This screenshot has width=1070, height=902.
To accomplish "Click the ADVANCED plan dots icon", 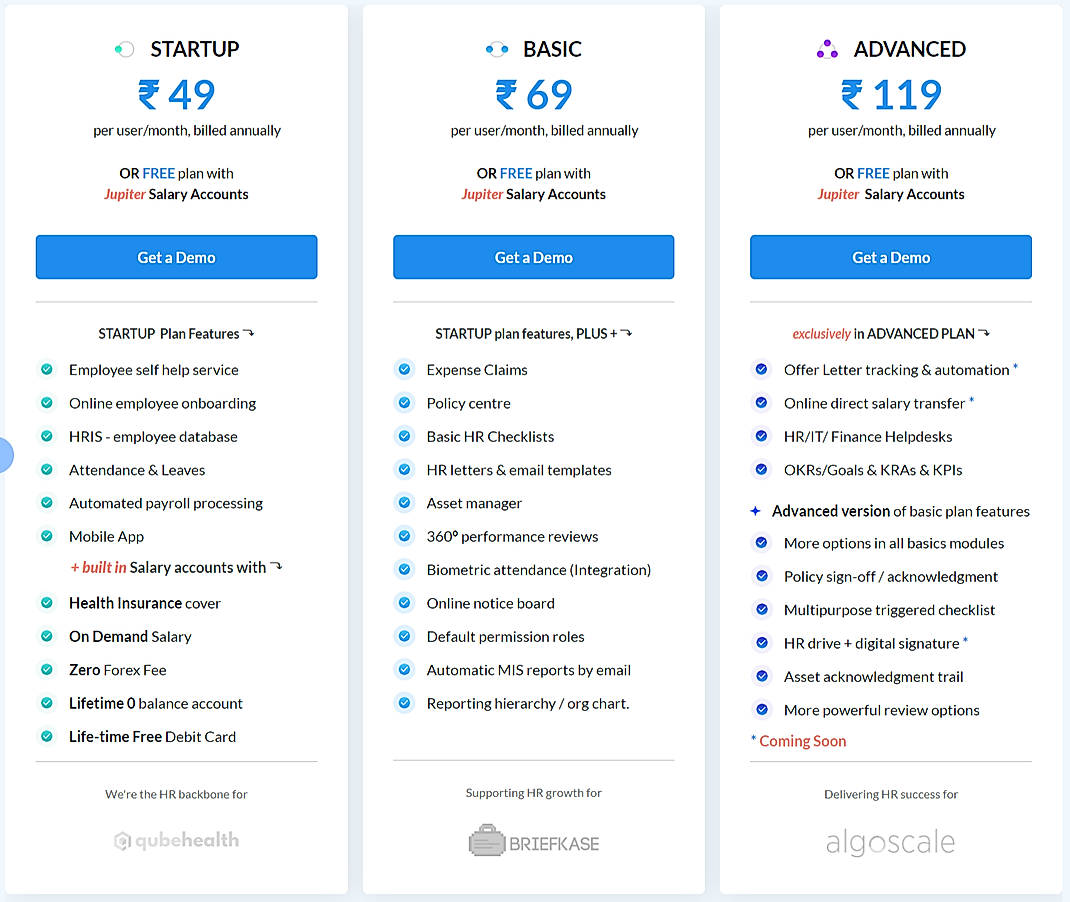I will click(826, 48).
